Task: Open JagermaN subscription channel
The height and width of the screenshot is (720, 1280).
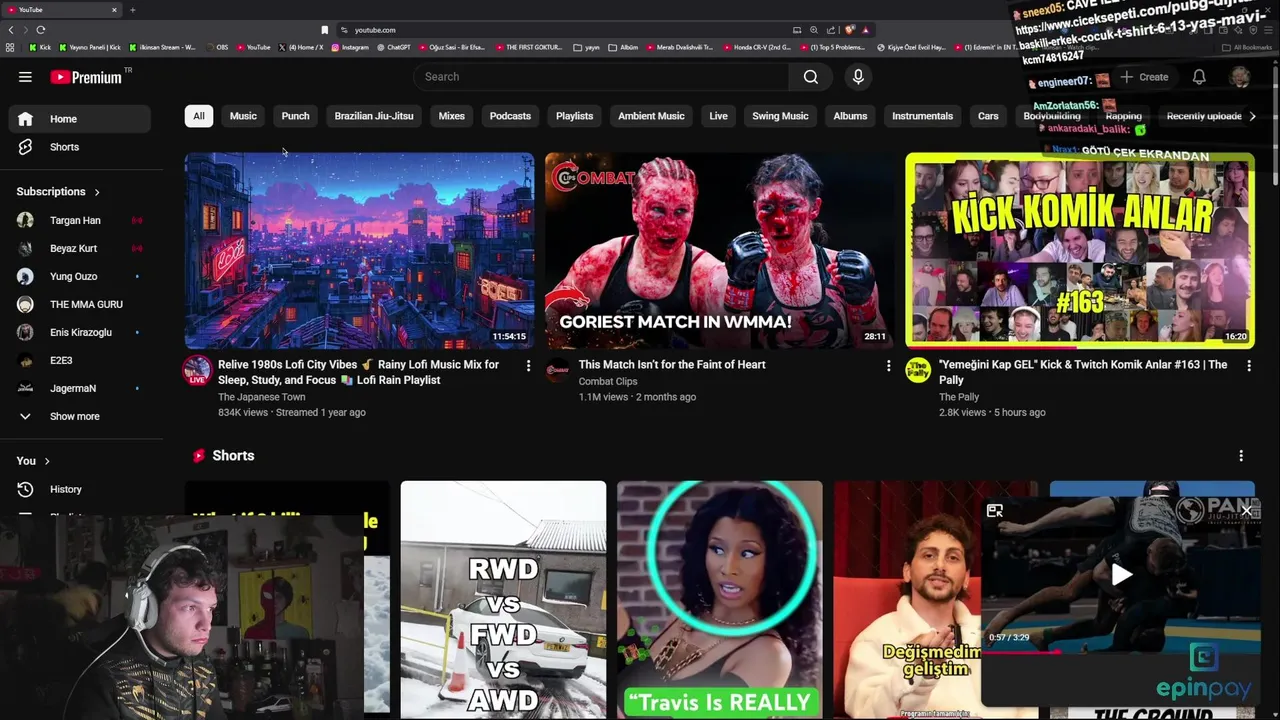Action: point(80,389)
